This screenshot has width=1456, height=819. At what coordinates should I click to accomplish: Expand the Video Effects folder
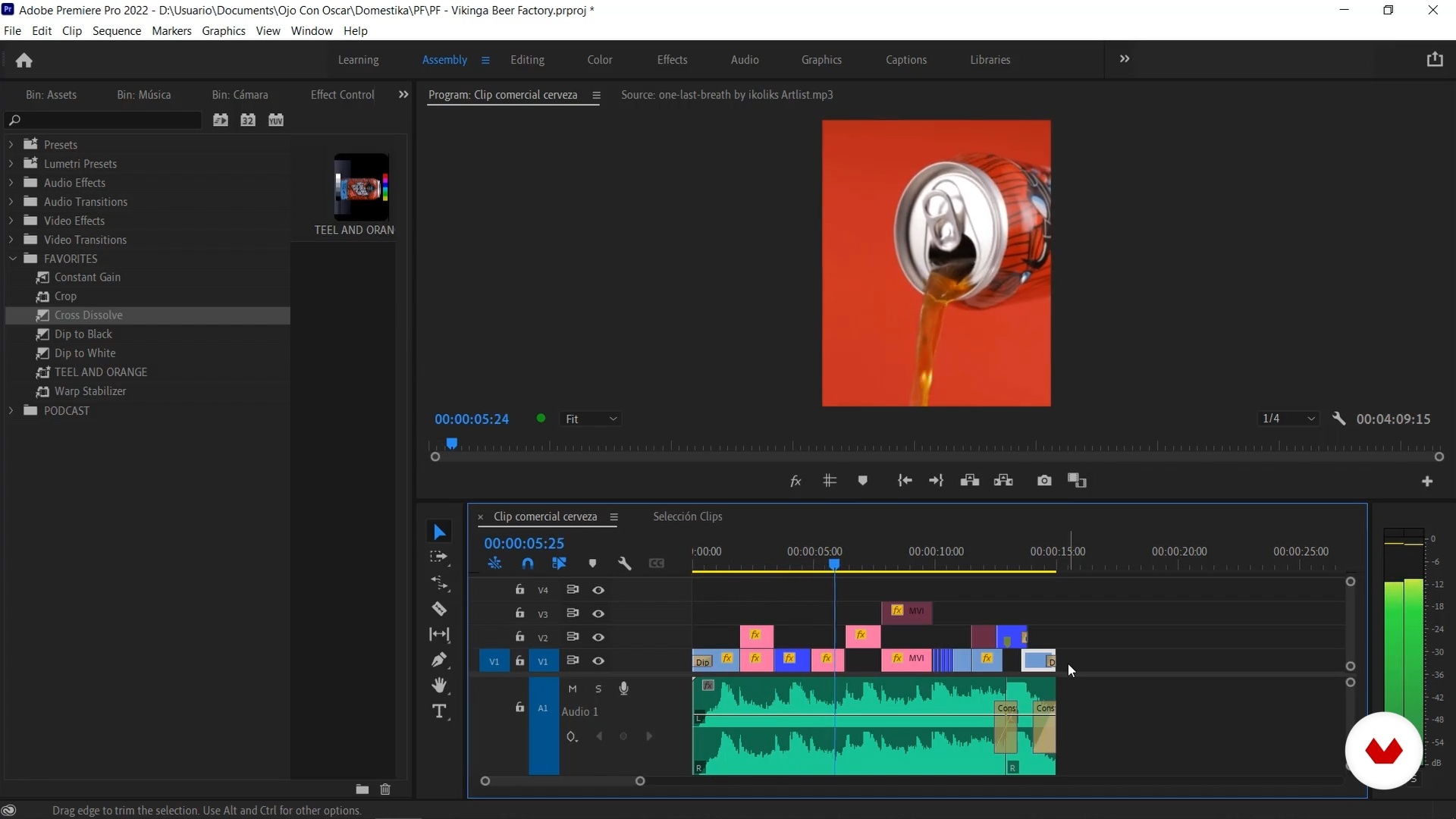click(x=11, y=221)
